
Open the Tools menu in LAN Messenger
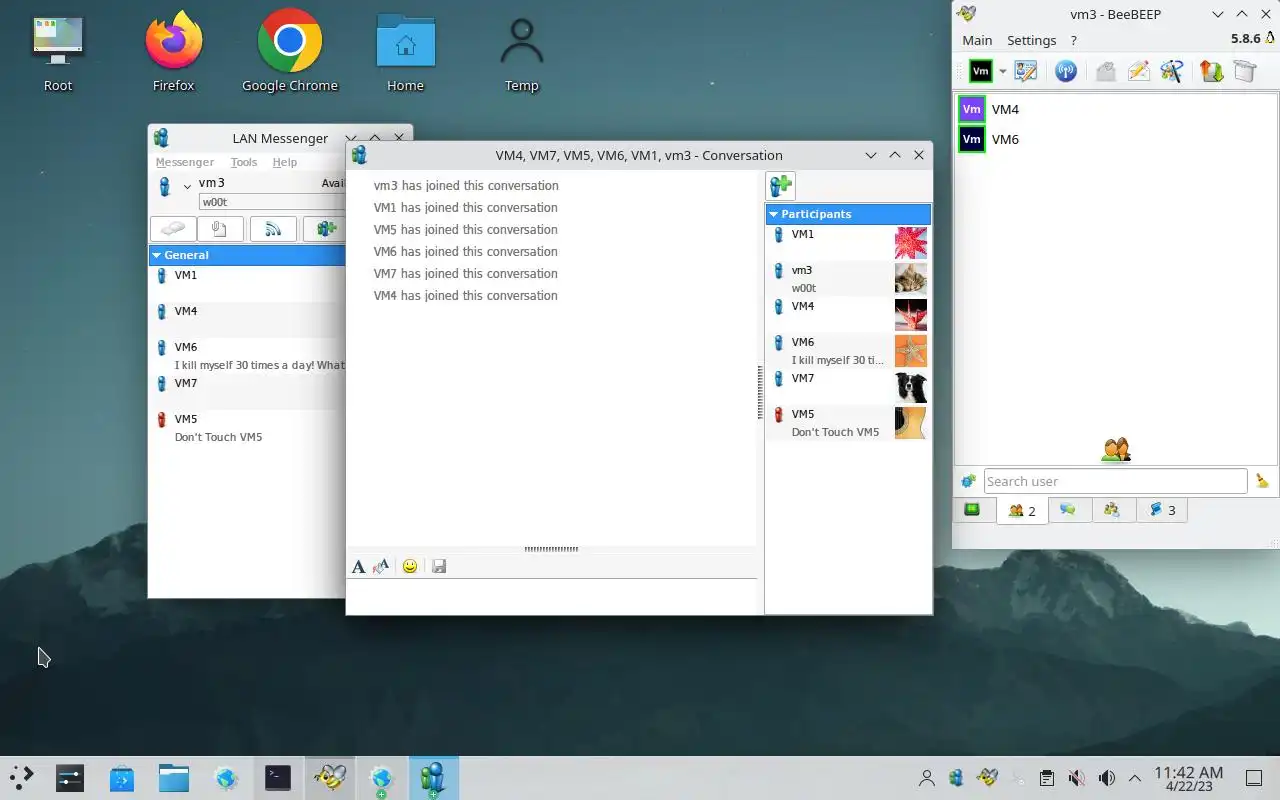pyautogui.click(x=244, y=162)
